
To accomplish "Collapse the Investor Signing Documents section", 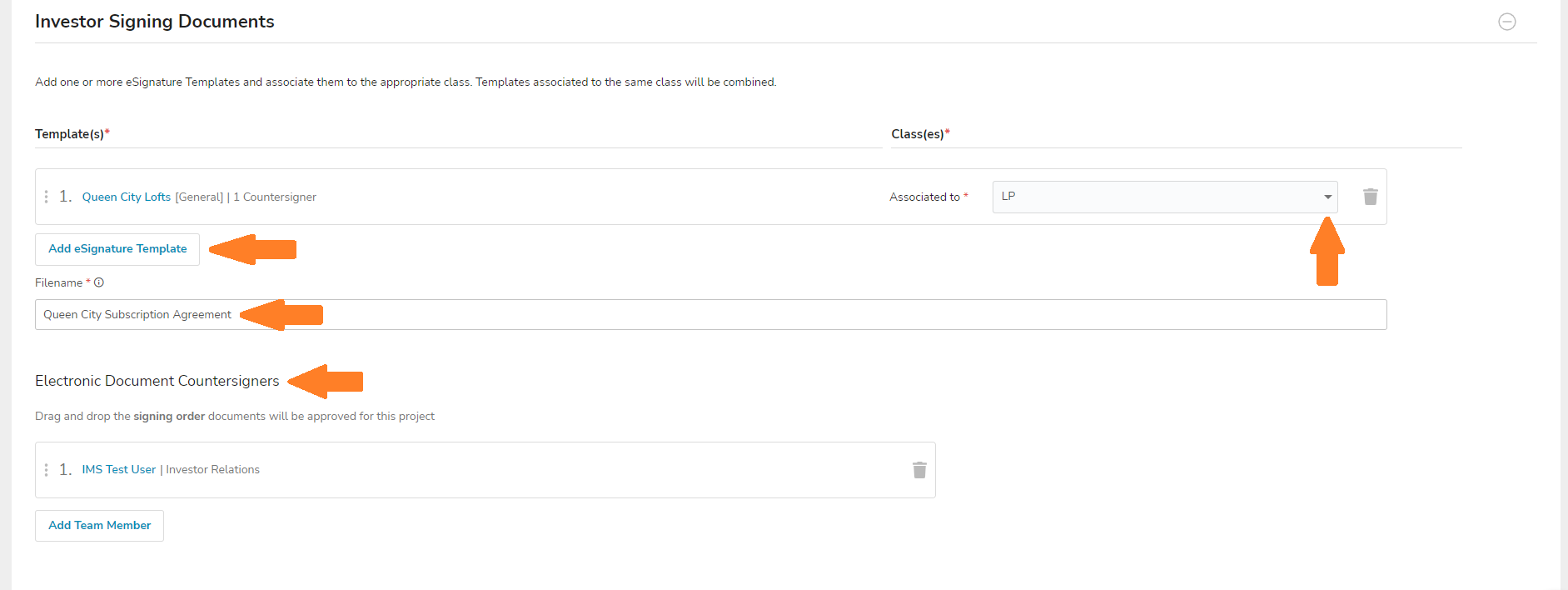I will [1506, 22].
